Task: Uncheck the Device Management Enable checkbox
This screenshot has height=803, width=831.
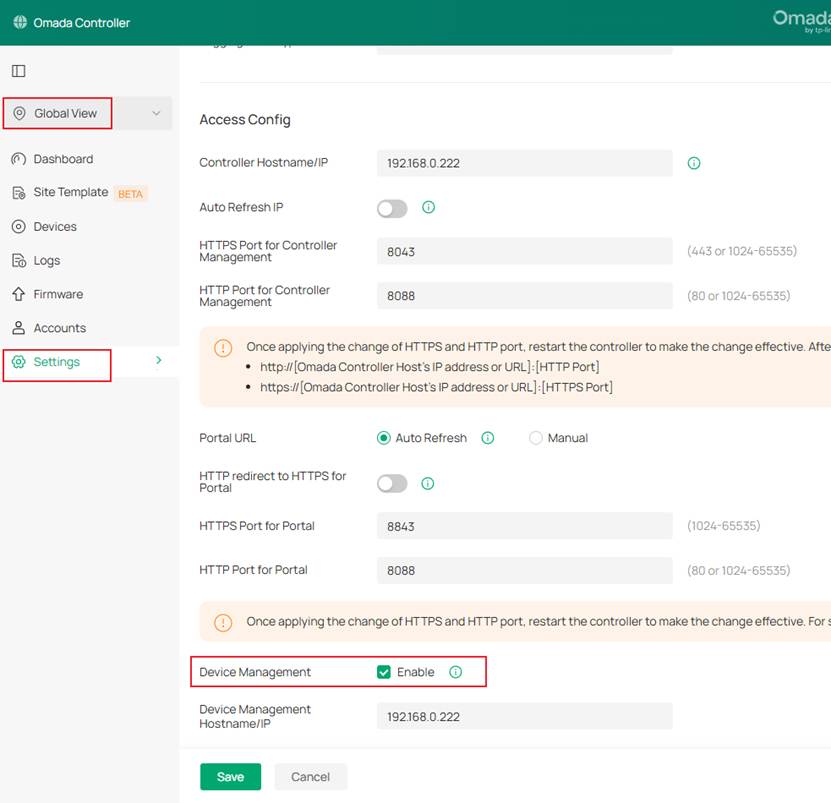Action: click(384, 672)
